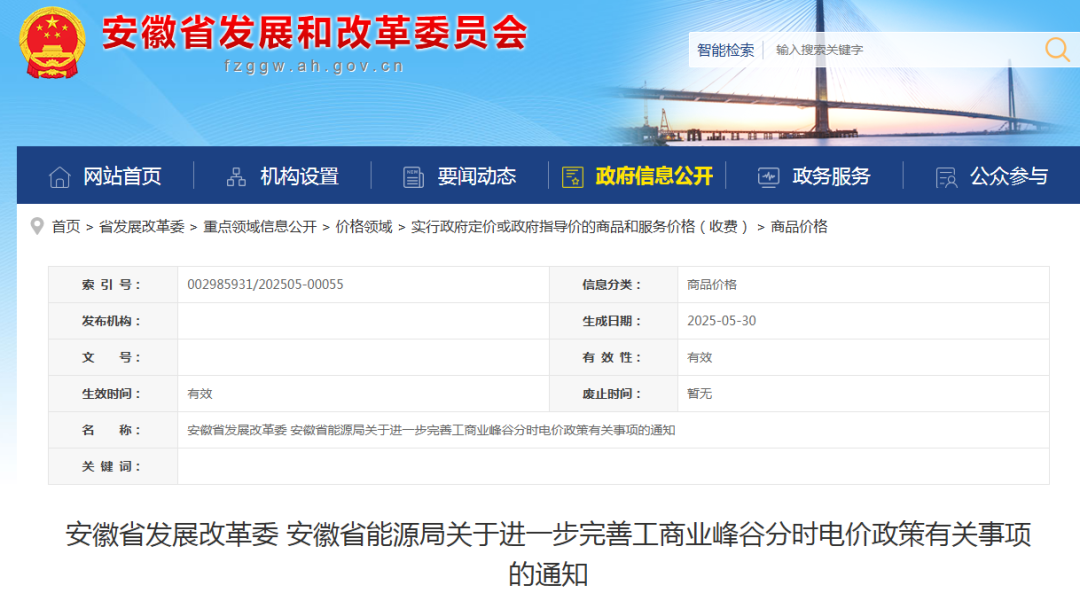Click 价格领域 breadcrumb link
The height and width of the screenshot is (593, 1080).
pos(364,227)
